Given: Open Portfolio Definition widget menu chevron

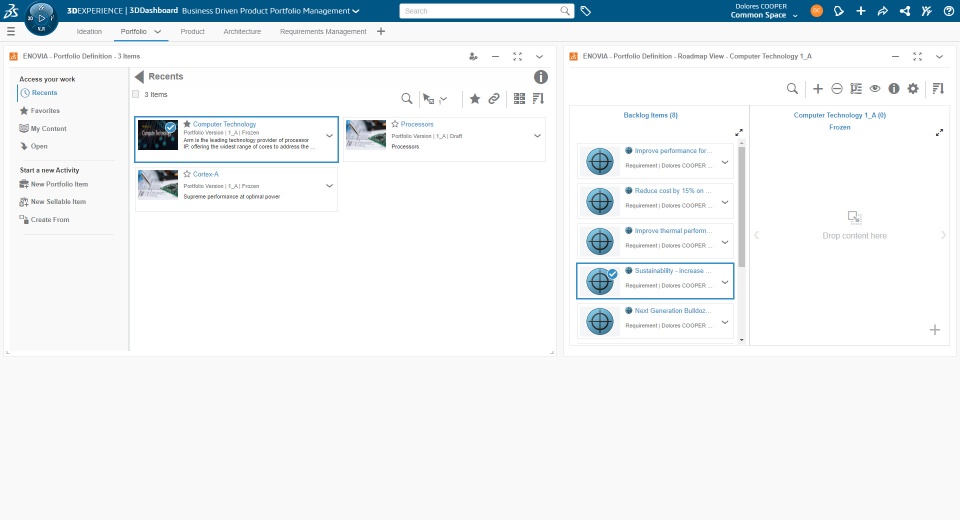Looking at the screenshot, I should tap(539, 56).
